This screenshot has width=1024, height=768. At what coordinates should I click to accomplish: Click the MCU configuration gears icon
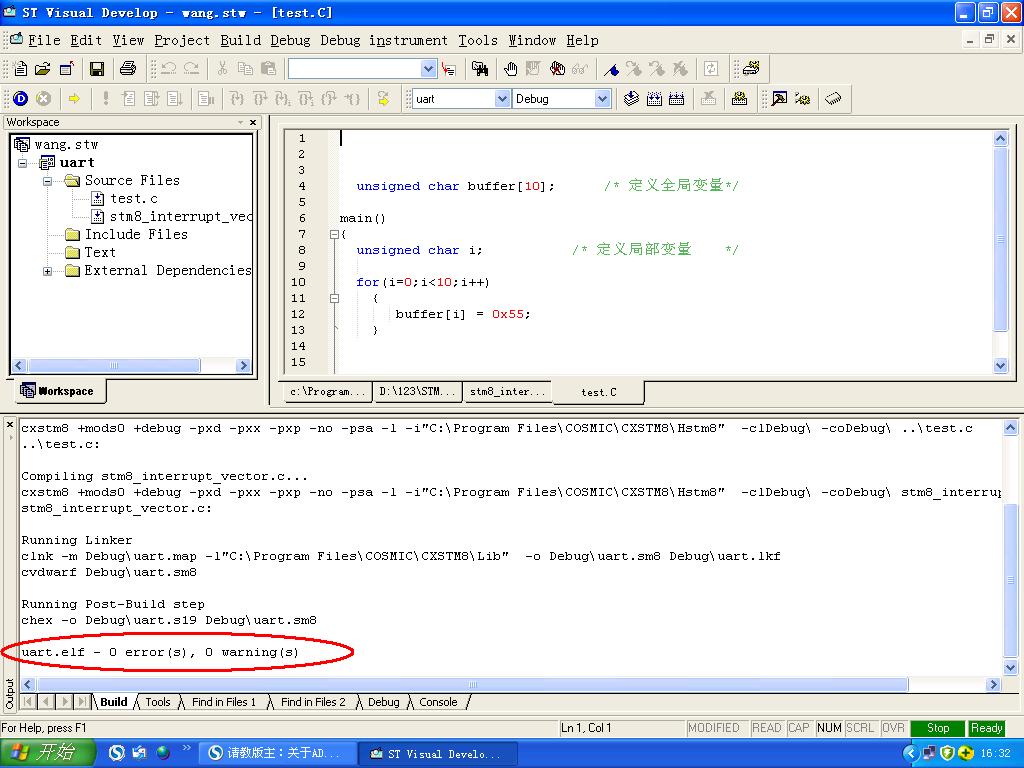(803, 99)
